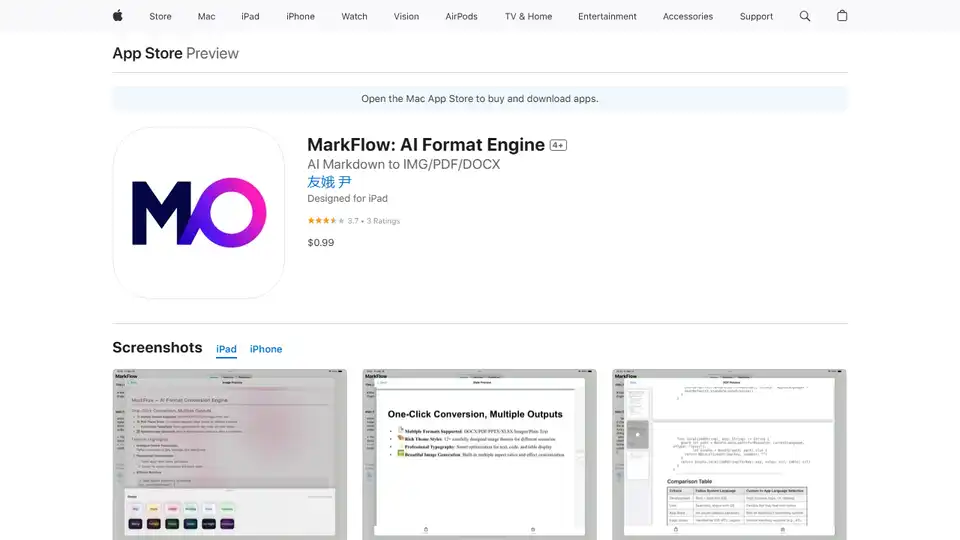The width and height of the screenshot is (960, 540).
Task: Click the '3.7 • 3 Ratings' text
Action: pos(374,221)
